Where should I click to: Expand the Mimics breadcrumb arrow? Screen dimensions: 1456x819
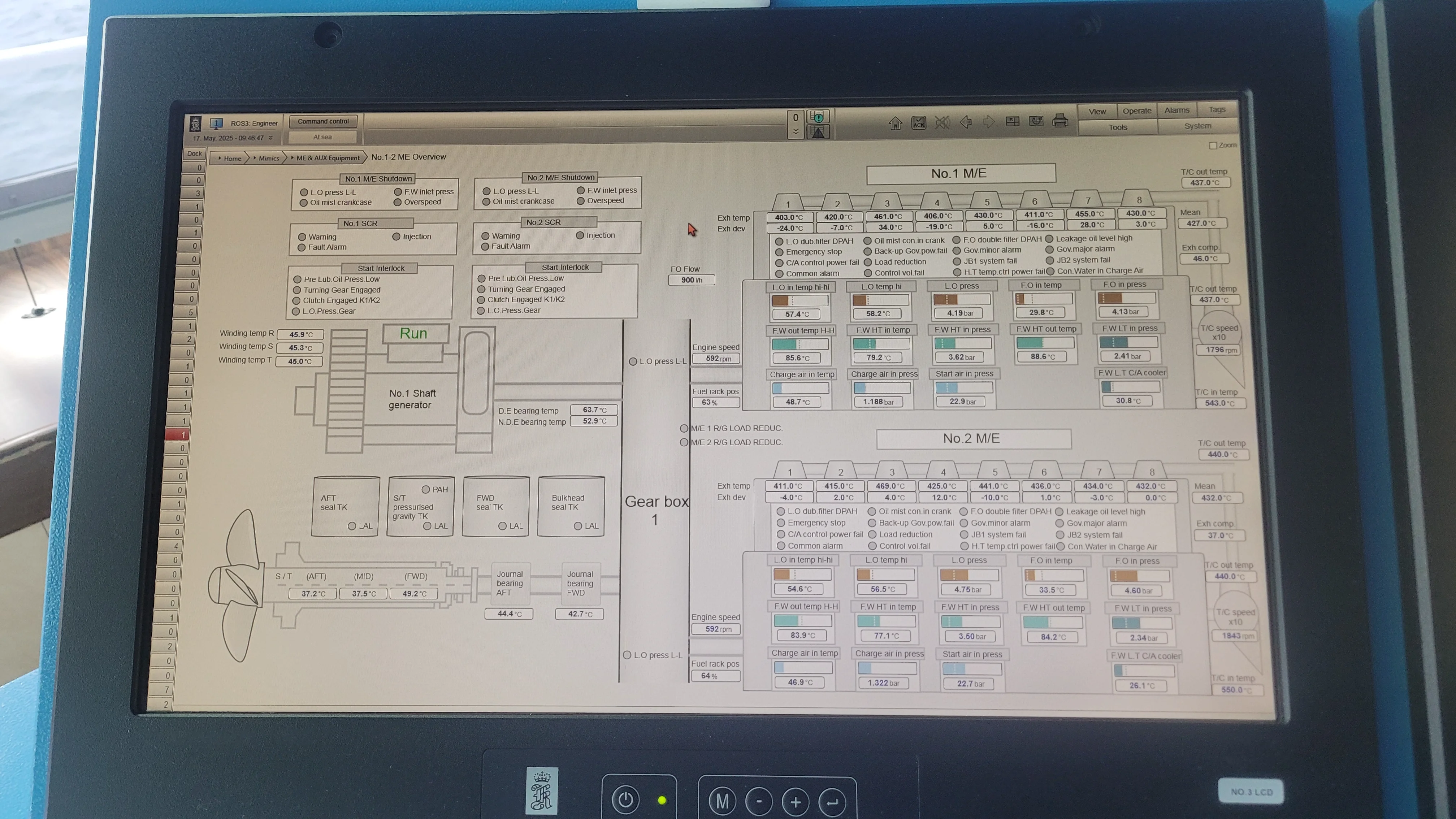coord(255,158)
